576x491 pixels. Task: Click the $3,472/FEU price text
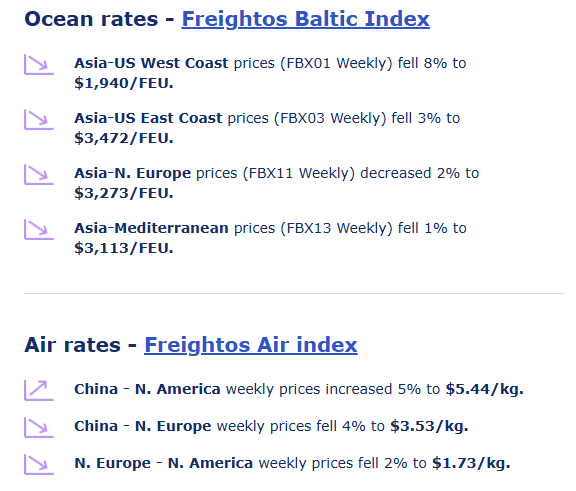124,138
